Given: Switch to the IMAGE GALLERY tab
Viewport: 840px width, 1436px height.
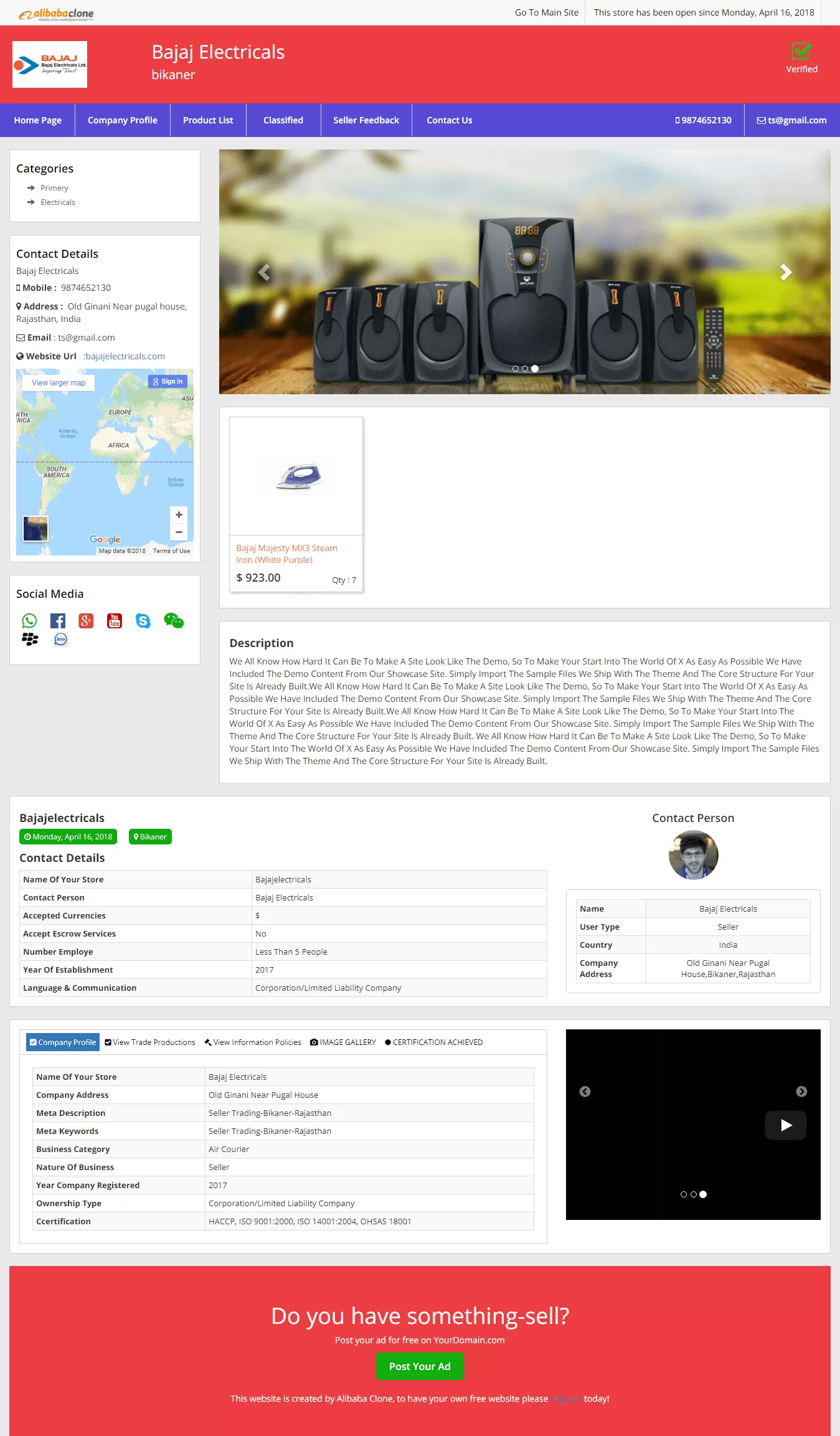Looking at the screenshot, I should point(343,1042).
